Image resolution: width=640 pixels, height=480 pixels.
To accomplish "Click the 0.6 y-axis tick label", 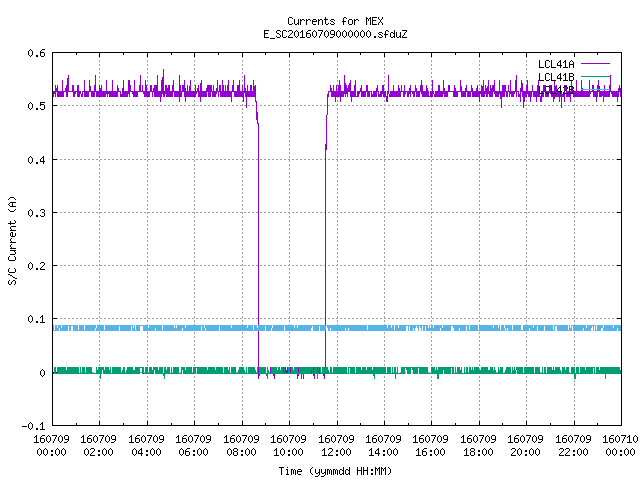I will click(36, 53).
